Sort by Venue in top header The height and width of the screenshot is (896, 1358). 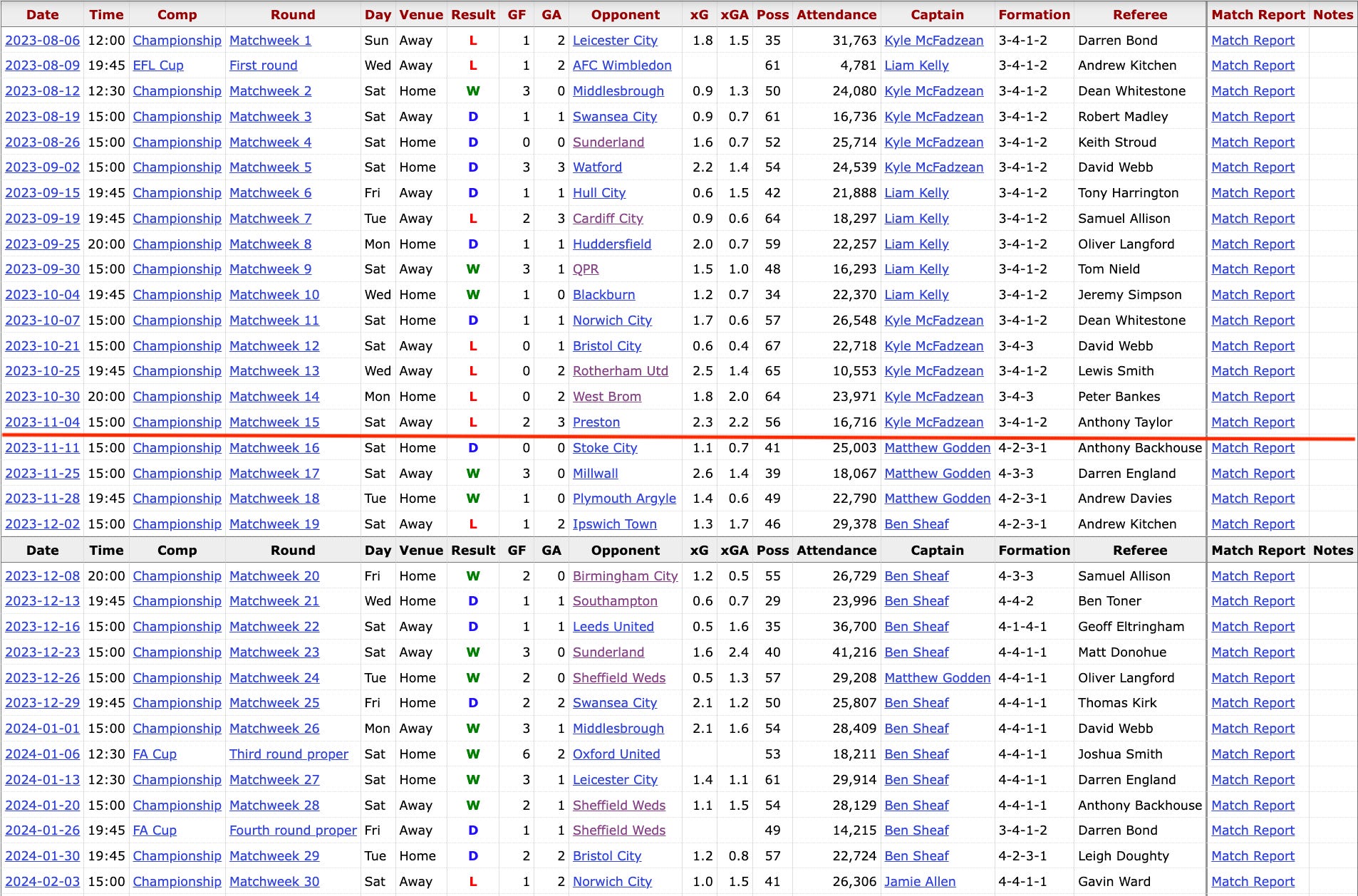pos(421,15)
